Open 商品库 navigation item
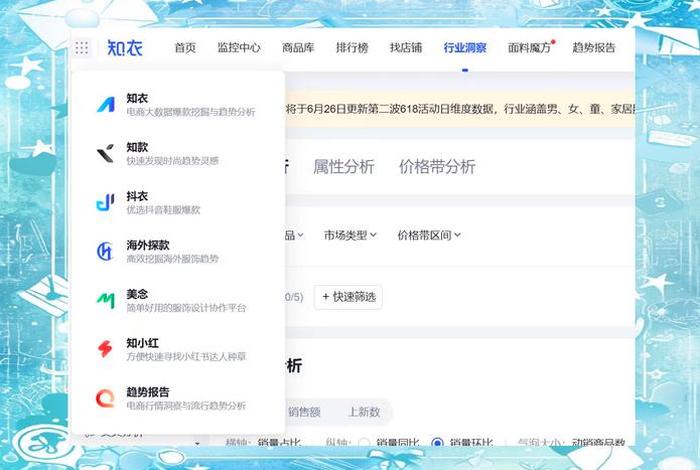700x470 pixels. tap(298, 48)
